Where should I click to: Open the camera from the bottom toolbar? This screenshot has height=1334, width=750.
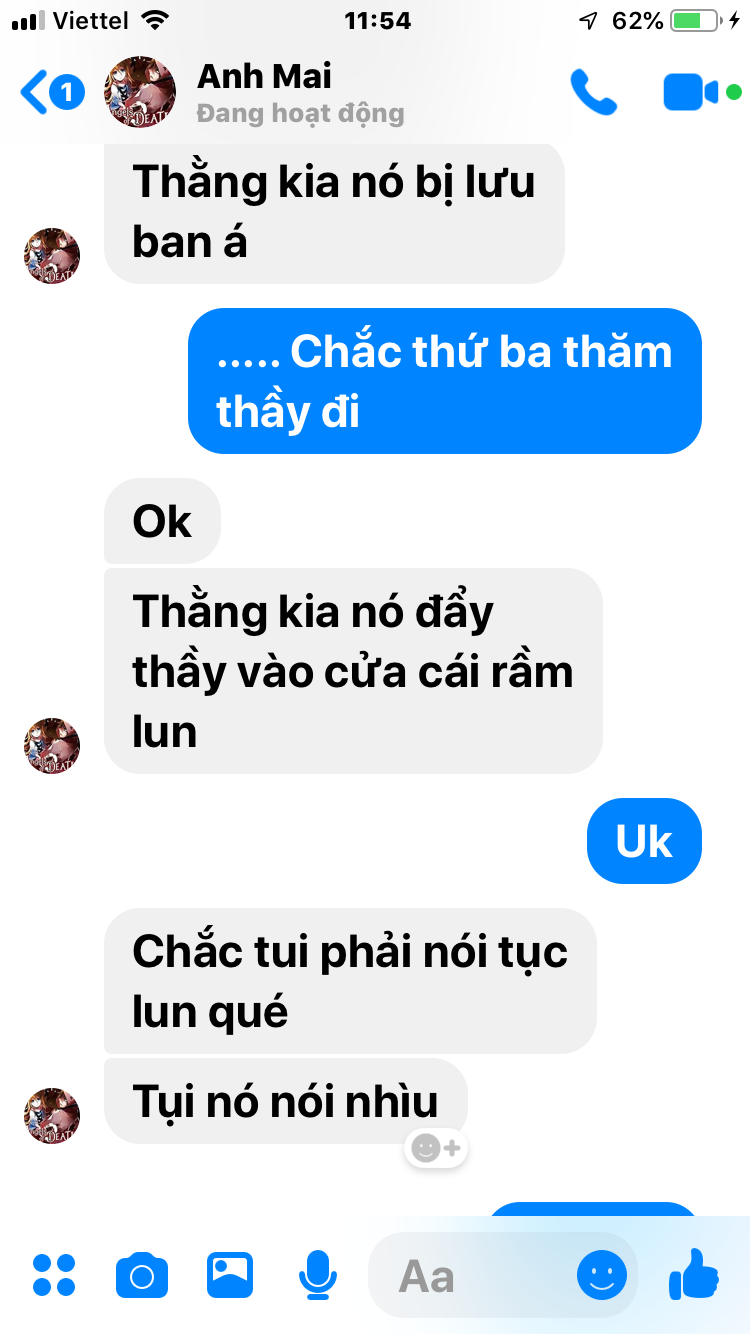tap(142, 1275)
